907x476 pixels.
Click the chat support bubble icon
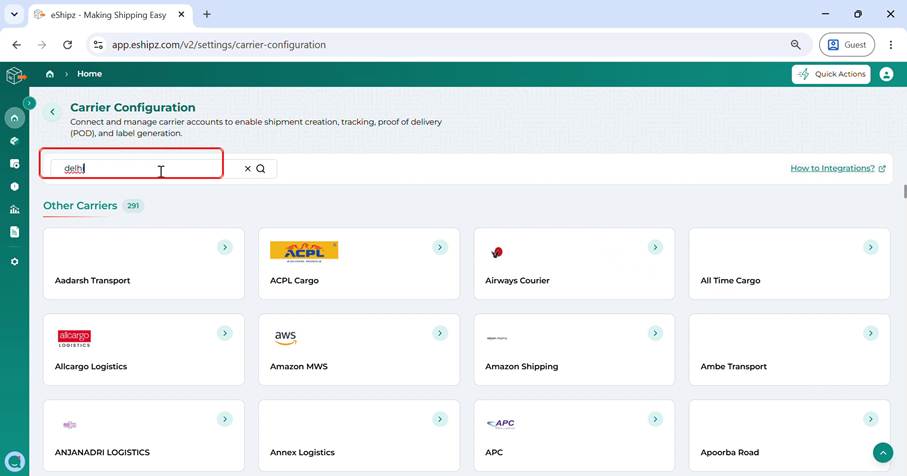coord(14,462)
